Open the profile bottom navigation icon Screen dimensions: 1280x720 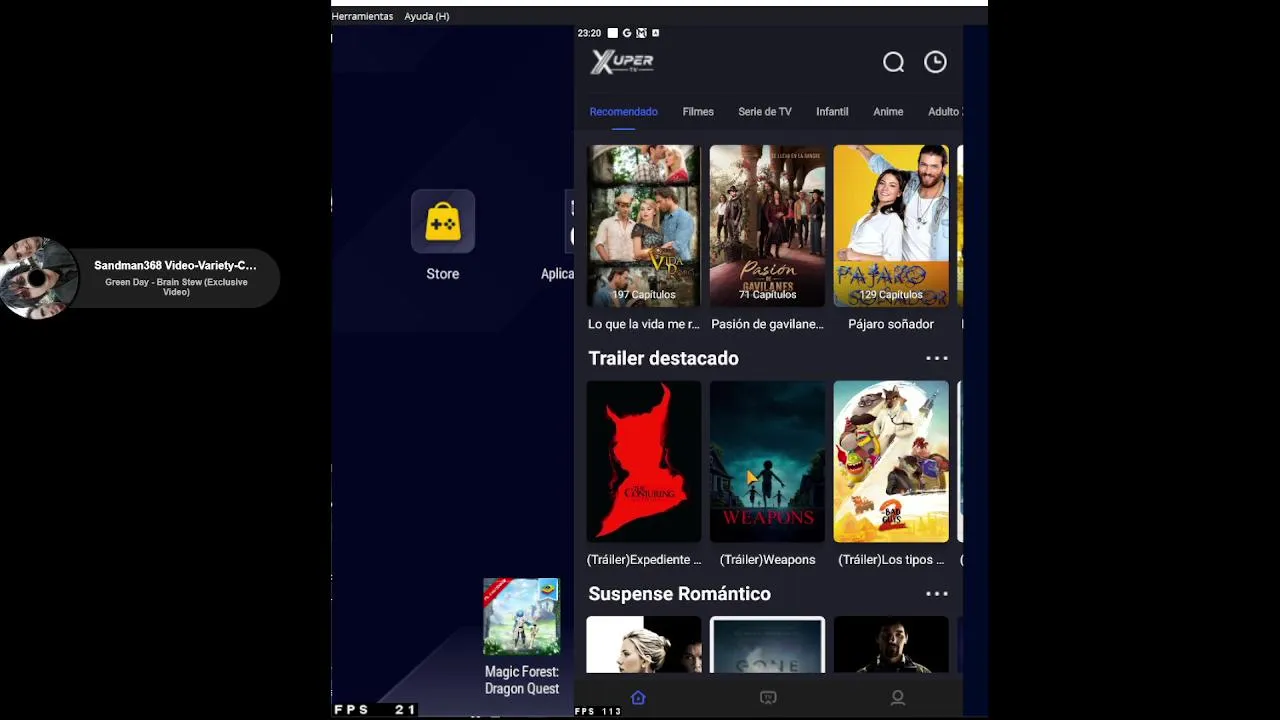(x=897, y=697)
